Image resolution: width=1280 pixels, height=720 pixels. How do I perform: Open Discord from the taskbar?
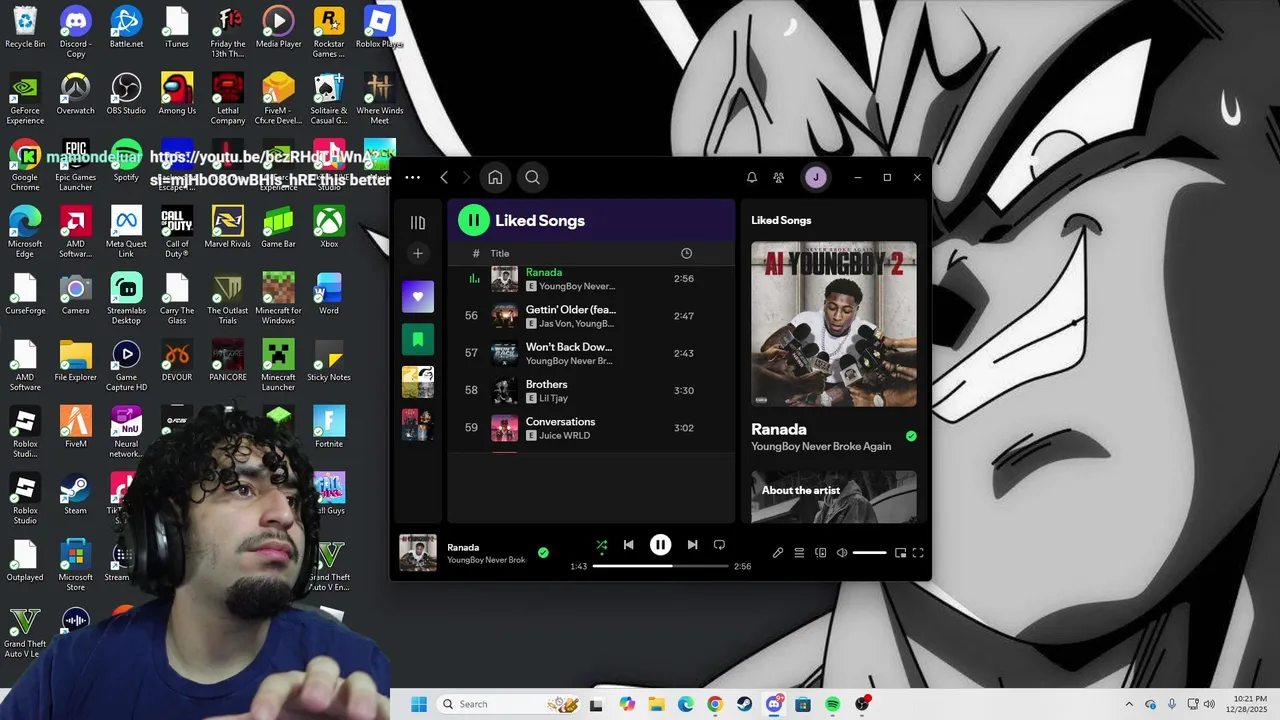pyautogui.click(x=774, y=704)
